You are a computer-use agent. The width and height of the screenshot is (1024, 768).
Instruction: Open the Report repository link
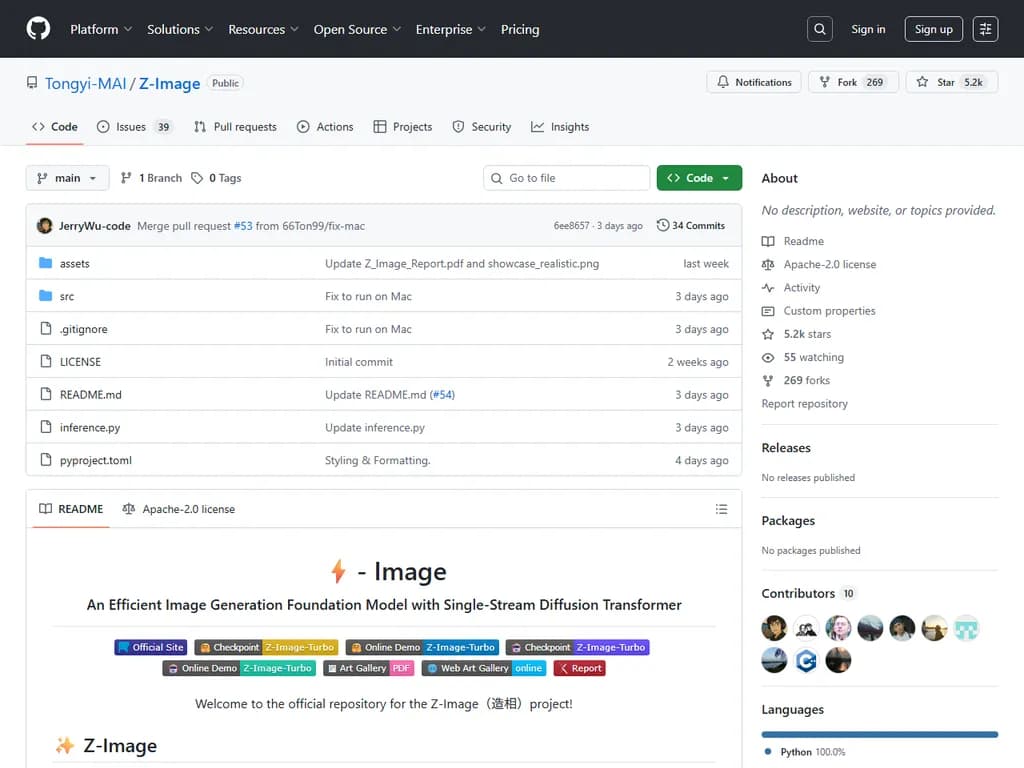pos(804,404)
